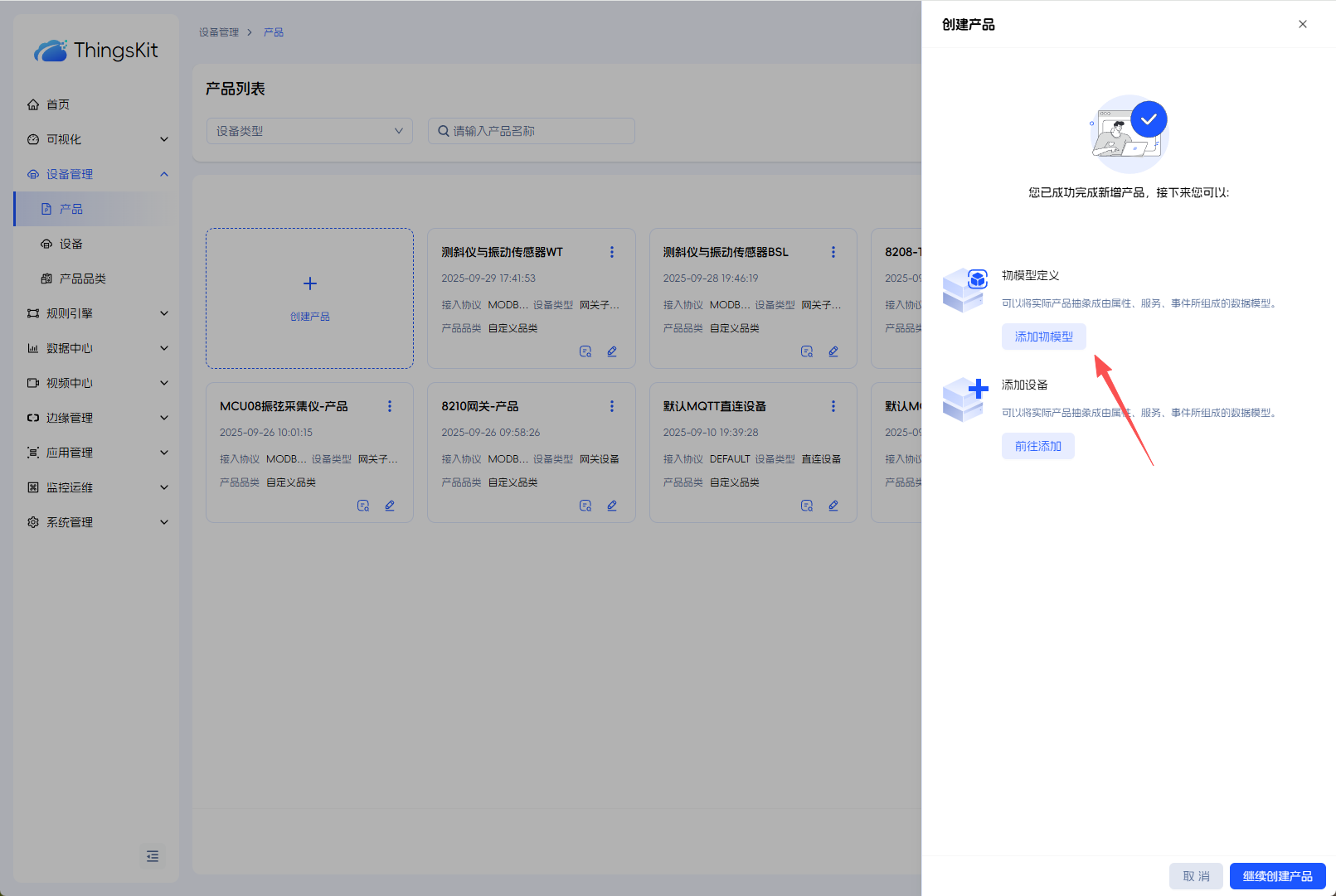Click details icon on 8210网关-产品 card

[585, 506]
